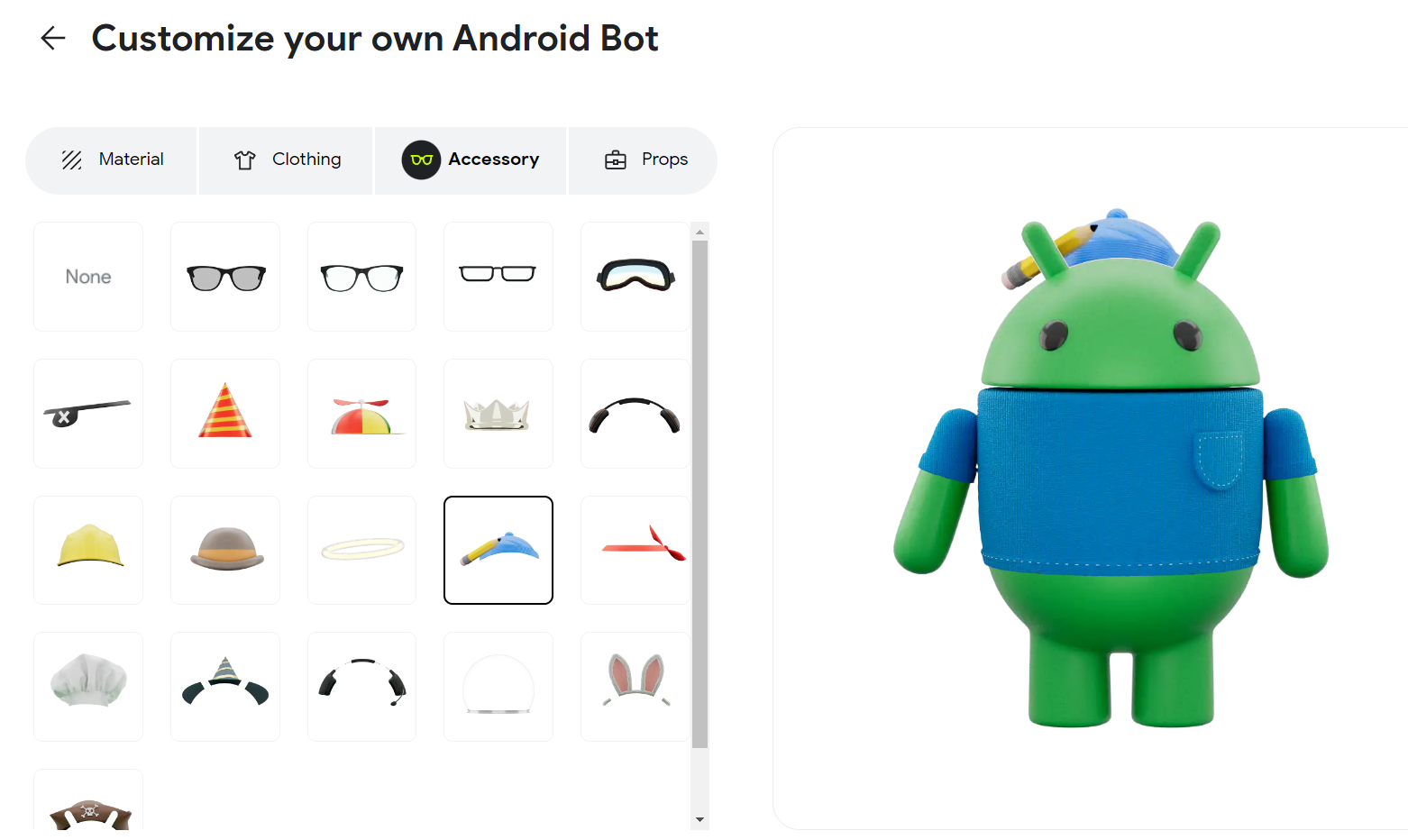
Task: Choose the bunny ears headband
Action: coord(635,687)
